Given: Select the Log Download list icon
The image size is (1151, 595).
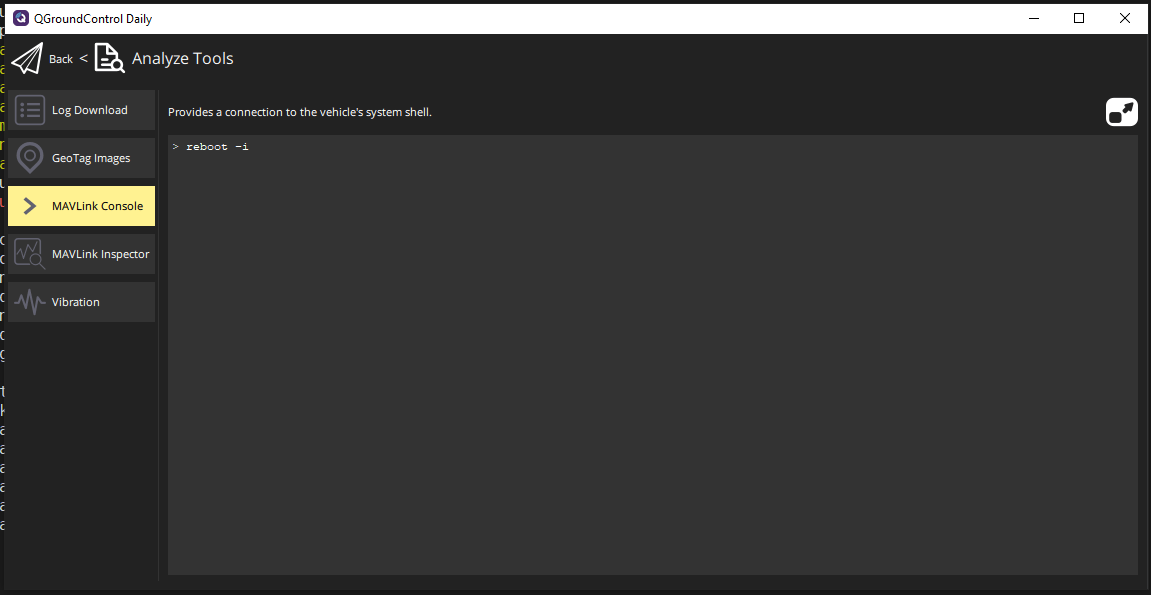Looking at the screenshot, I should click(x=29, y=109).
